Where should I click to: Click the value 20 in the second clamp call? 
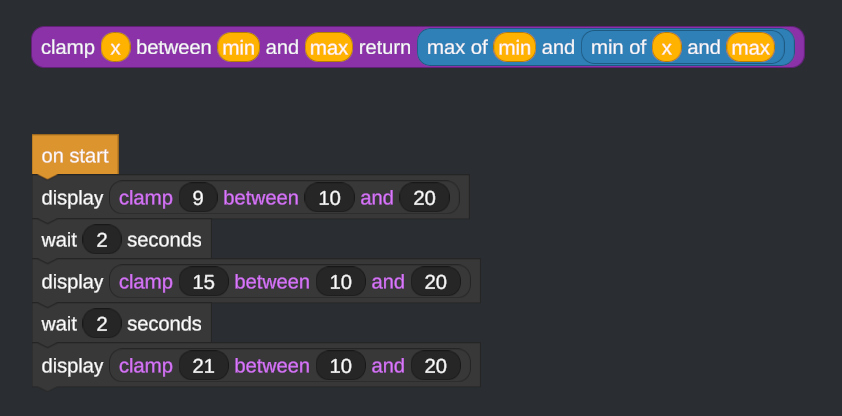pos(435,282)
